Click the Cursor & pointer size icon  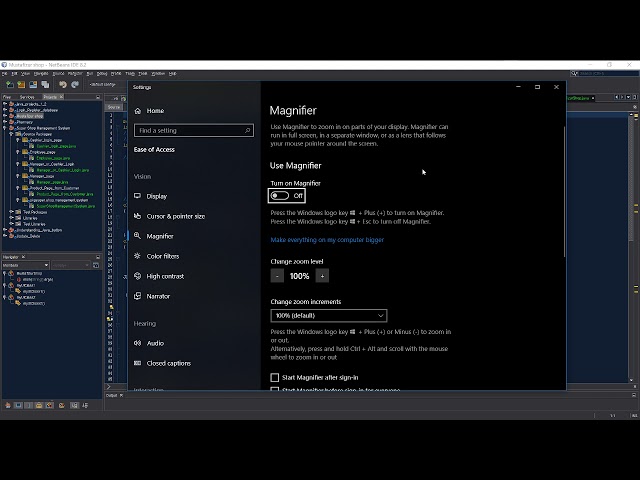pyautogui.click(x=138, y=216)
